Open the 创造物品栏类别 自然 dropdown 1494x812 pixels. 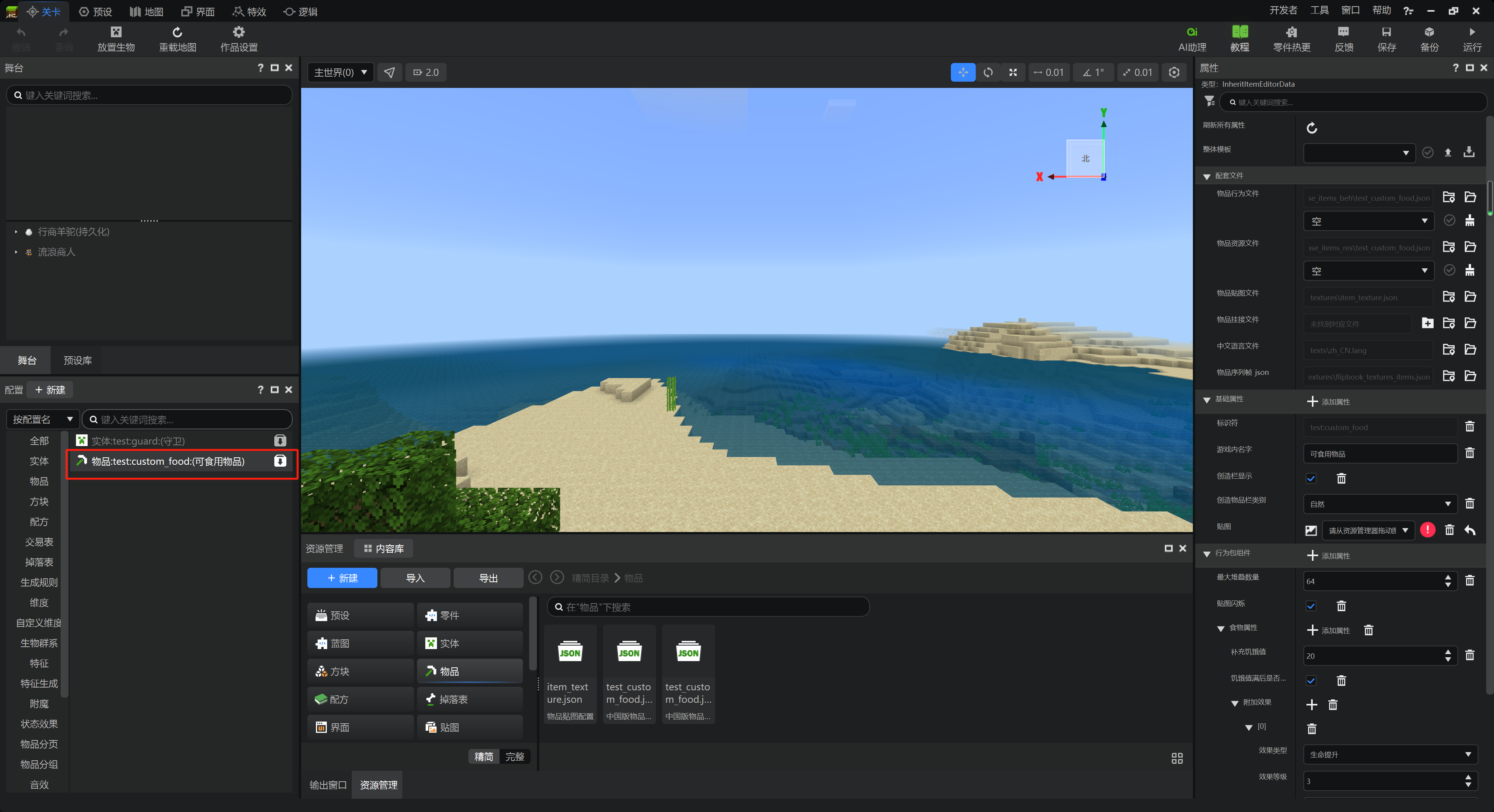pyautogui.click(x=1380, y=504)
